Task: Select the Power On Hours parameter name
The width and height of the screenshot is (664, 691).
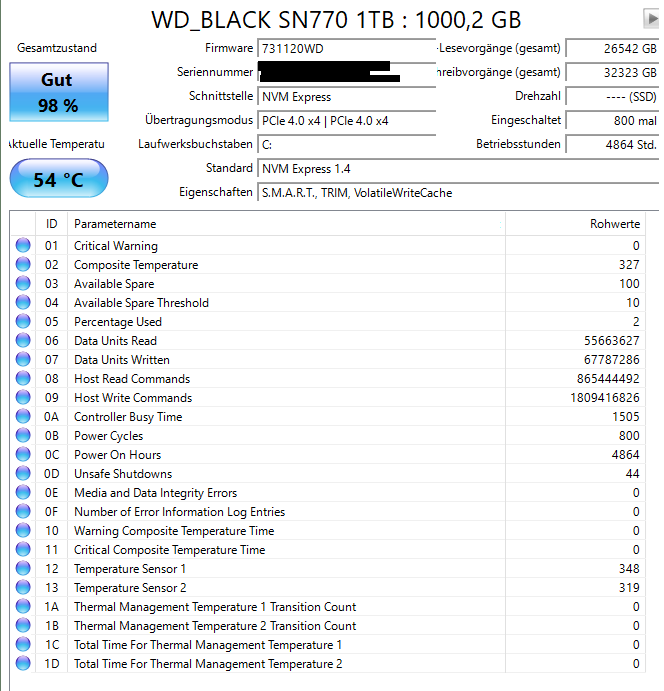Action: [x=118, y=455]
